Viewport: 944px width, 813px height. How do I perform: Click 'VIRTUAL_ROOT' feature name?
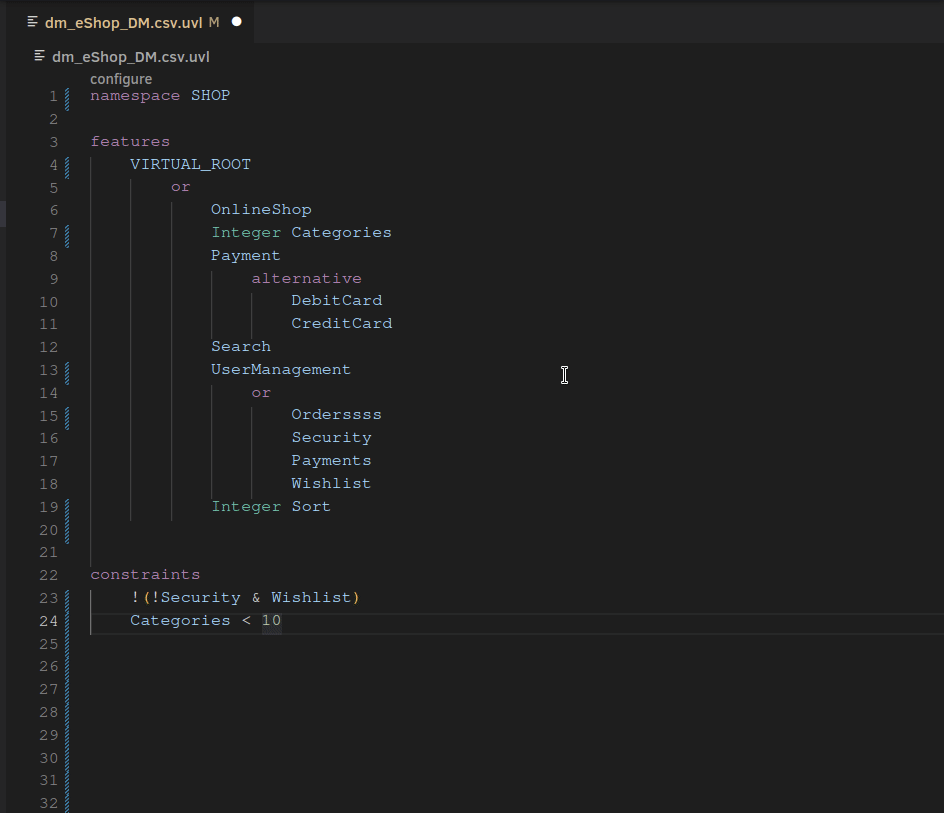coord(190,164)
